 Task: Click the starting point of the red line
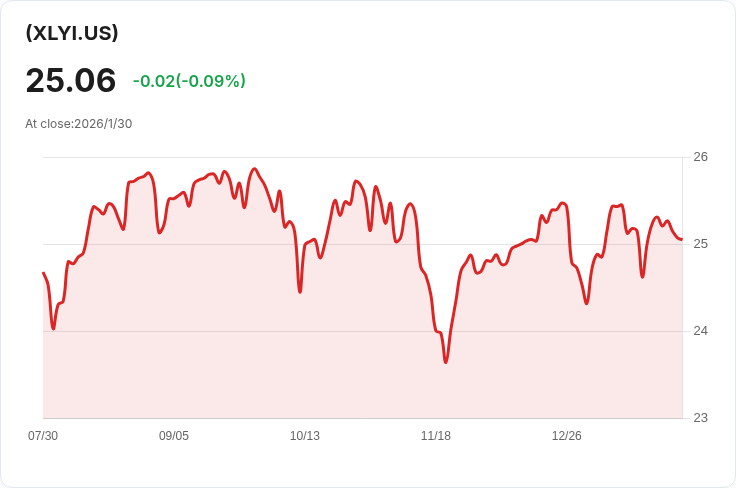(x=43, y=273)
